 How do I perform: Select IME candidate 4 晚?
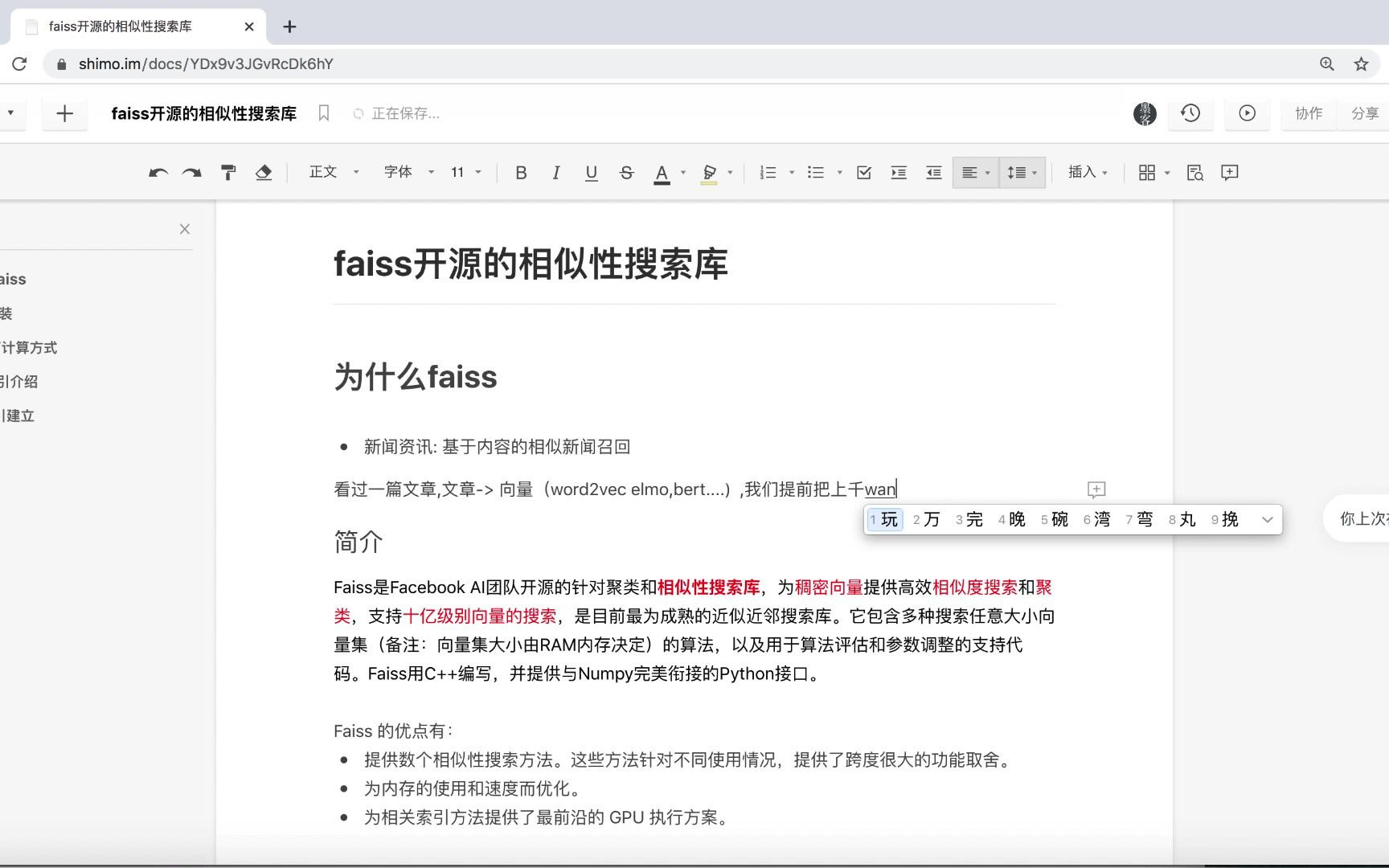point(1012,519)
